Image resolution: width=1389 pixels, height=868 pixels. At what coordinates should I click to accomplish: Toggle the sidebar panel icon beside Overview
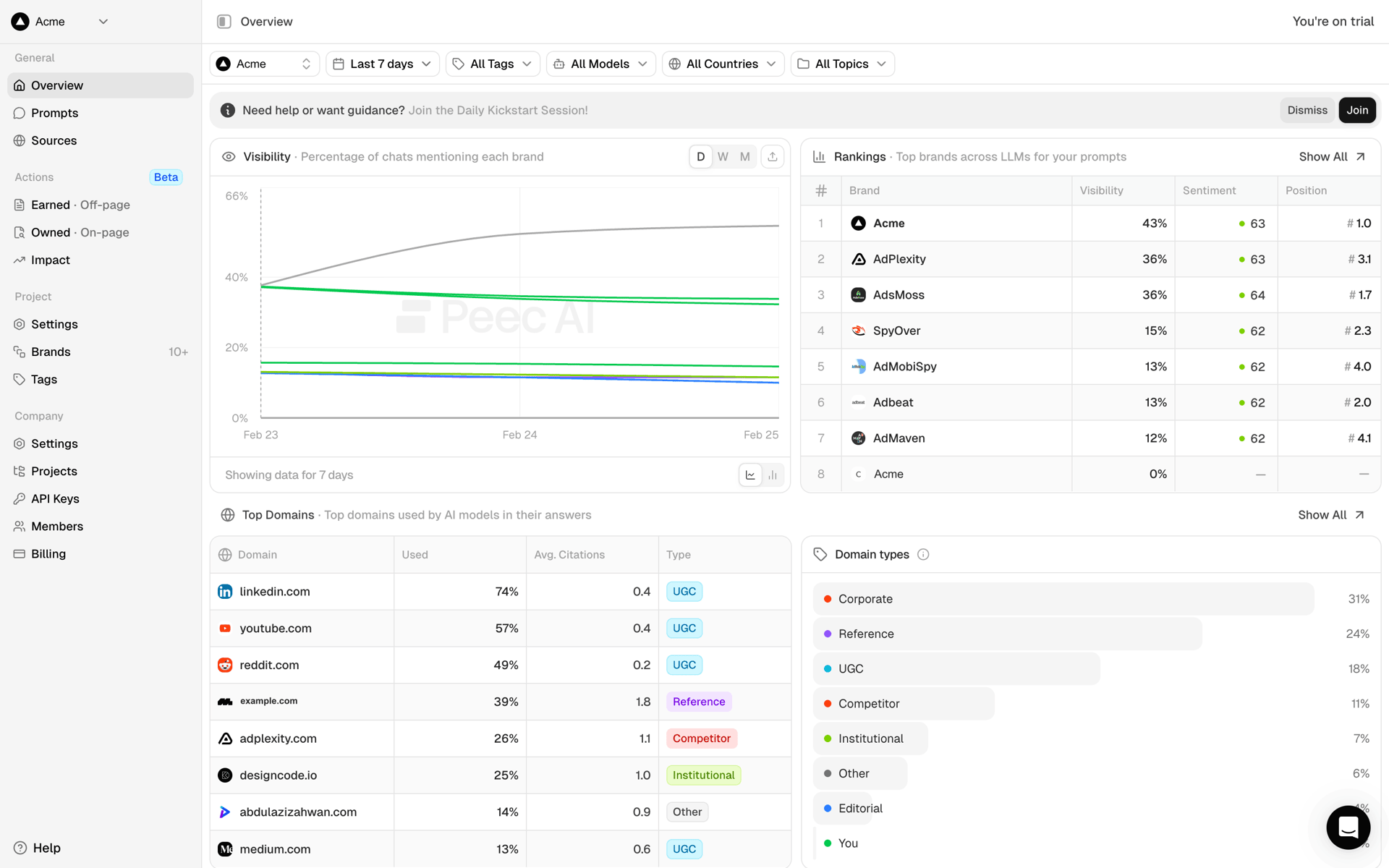pos(224,22)
